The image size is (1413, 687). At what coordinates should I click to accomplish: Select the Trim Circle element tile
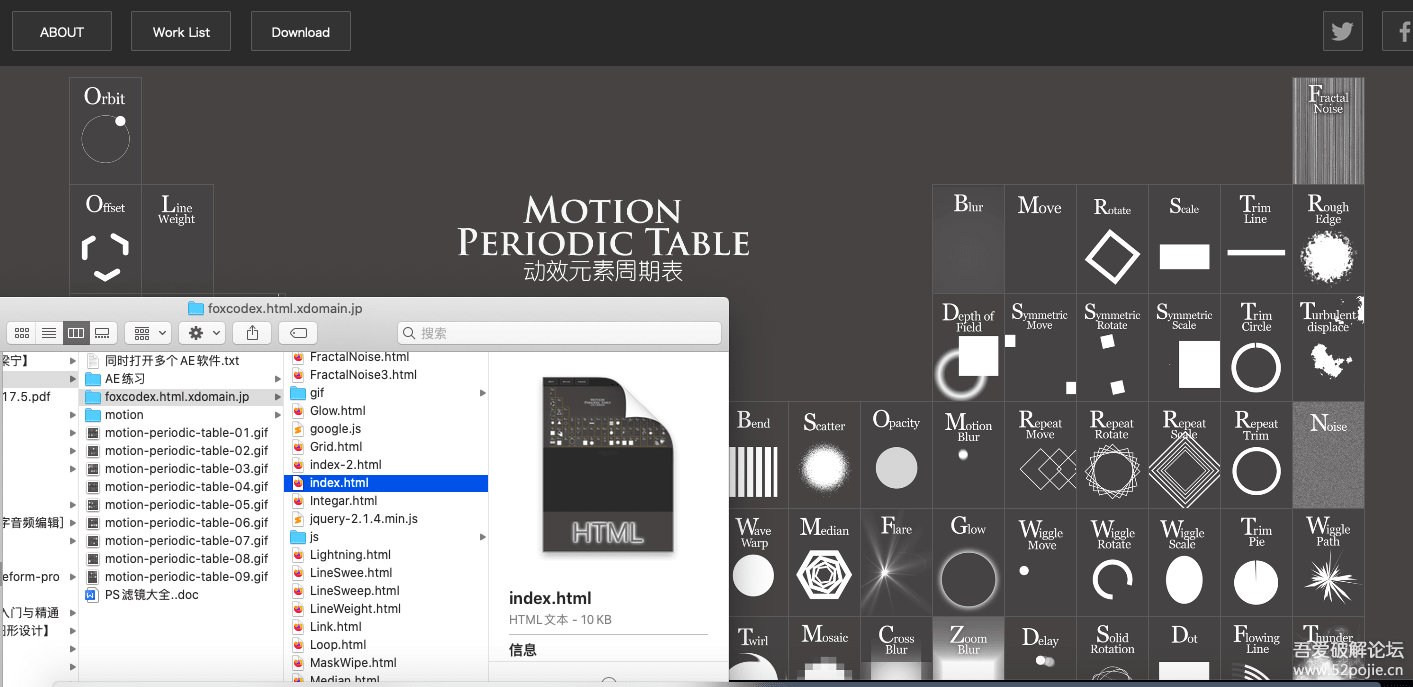(x=1256, y=347)
